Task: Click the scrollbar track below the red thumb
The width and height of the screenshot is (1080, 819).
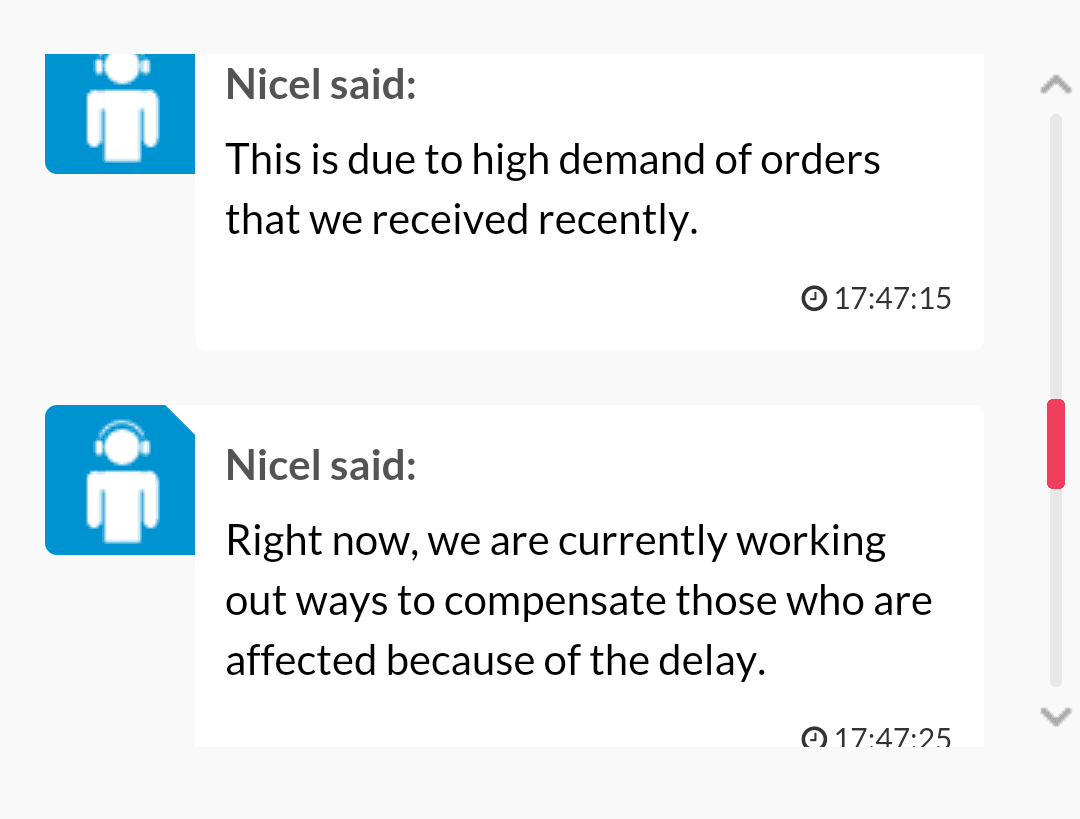Action: pos(1056,588)
